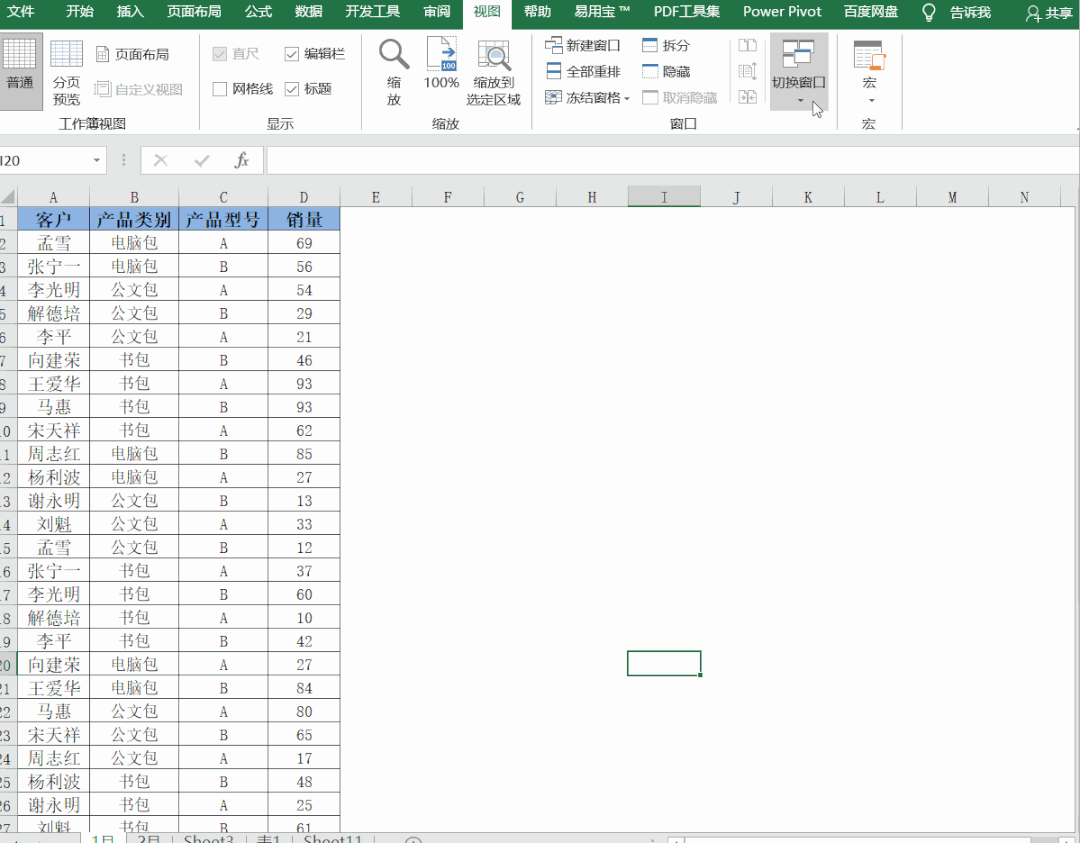Click the formula bar confirm checkmark

pos(202,160)
